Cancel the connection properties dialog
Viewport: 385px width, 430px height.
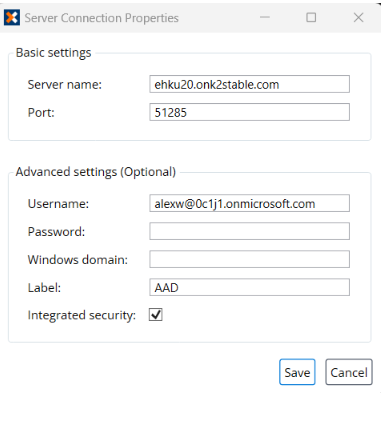[x=349, y=372]
